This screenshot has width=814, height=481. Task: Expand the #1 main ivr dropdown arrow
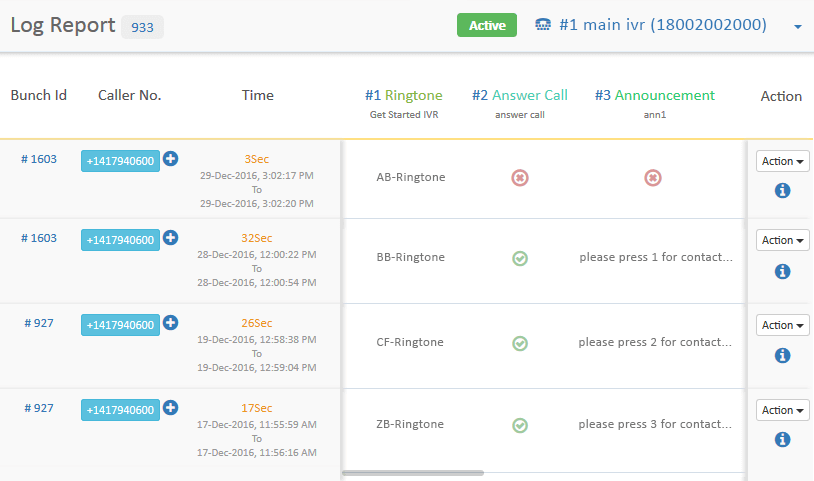tap(798, 26)
